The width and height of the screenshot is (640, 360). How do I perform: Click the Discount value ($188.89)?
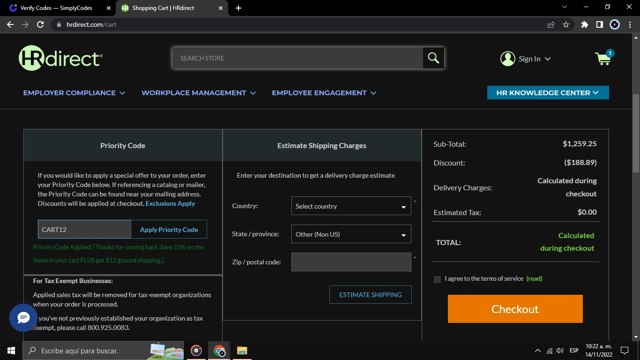[x=580, y=162]
